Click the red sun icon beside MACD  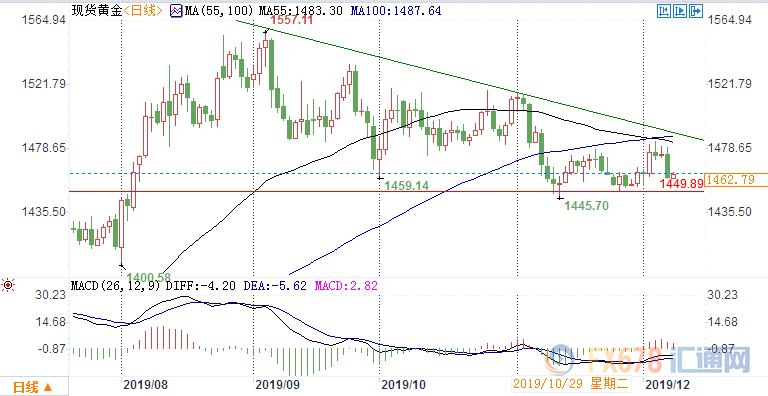point(8,284)
